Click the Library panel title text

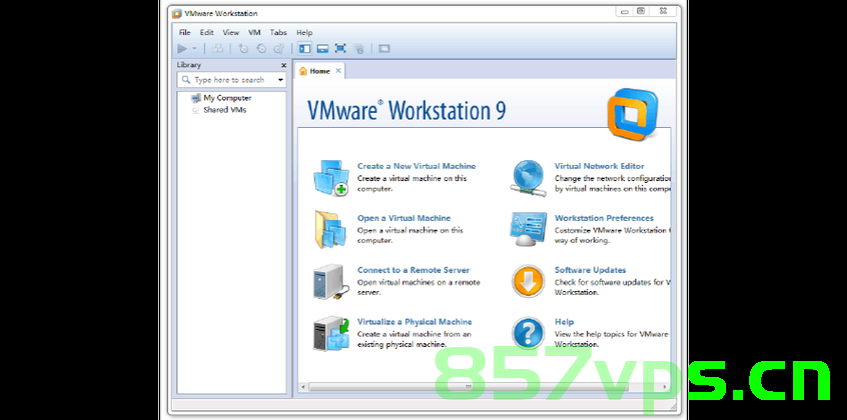189,65
